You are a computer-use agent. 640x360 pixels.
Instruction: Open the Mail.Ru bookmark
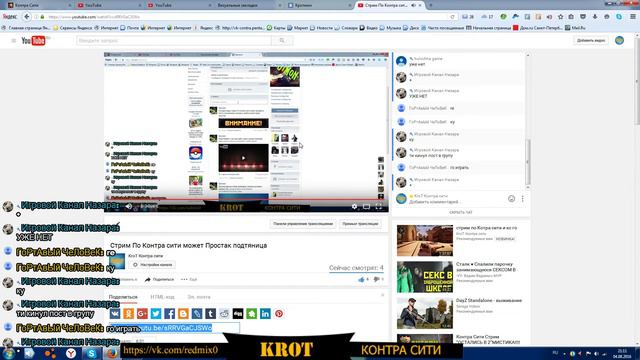pos(576,28)
